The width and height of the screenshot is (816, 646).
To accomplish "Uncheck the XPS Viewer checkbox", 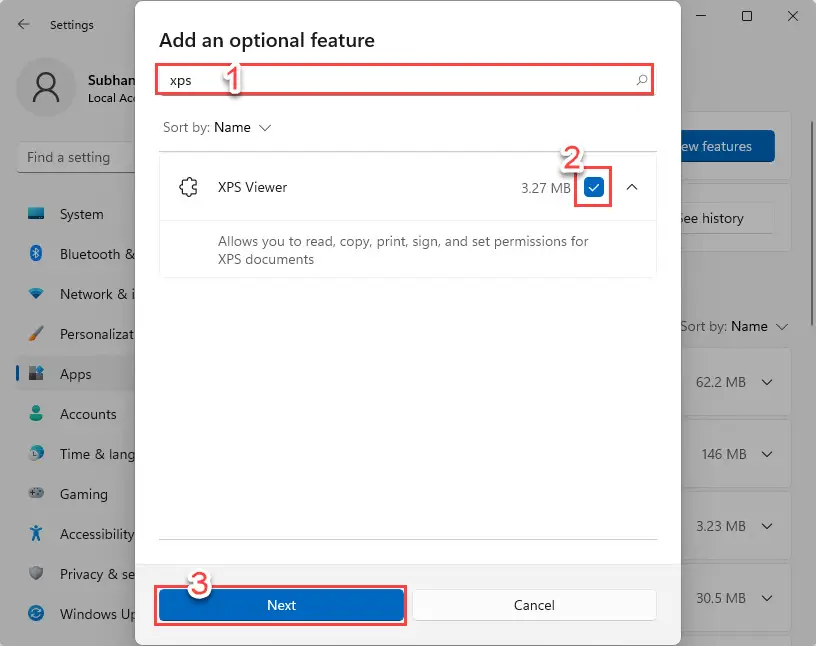I will pos(593,187).
